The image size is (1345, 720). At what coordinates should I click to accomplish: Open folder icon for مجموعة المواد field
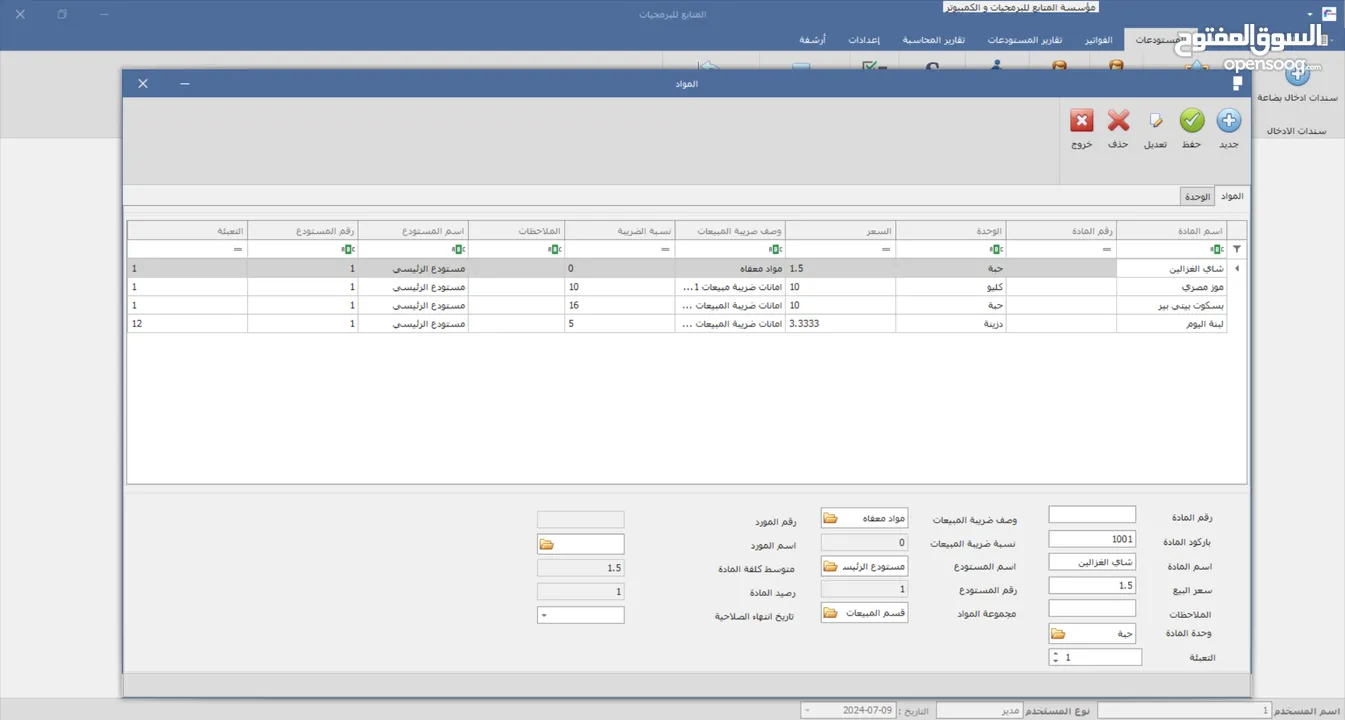830,613
